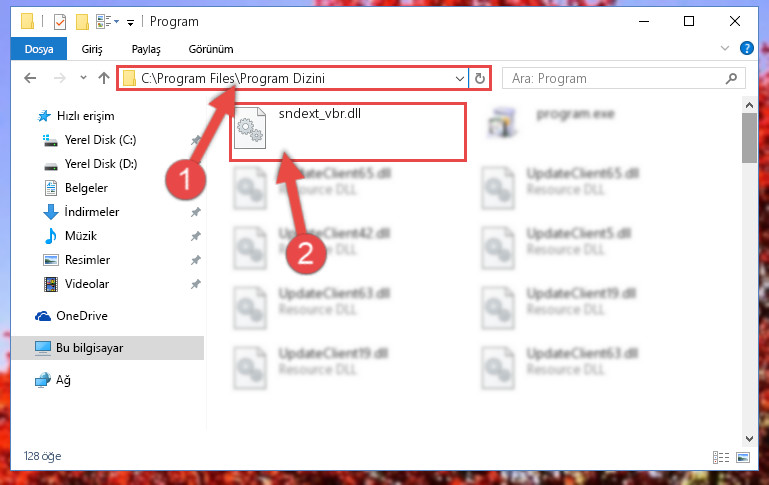Viewport: 769px width, 485px height.
Task: Click the New folder quick access icon
Action: 82,22
